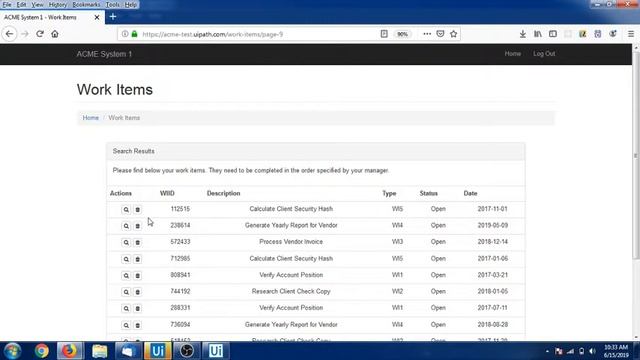640x360 pixels.
Task: Click the Log Out link
Action: pos(544,53)
